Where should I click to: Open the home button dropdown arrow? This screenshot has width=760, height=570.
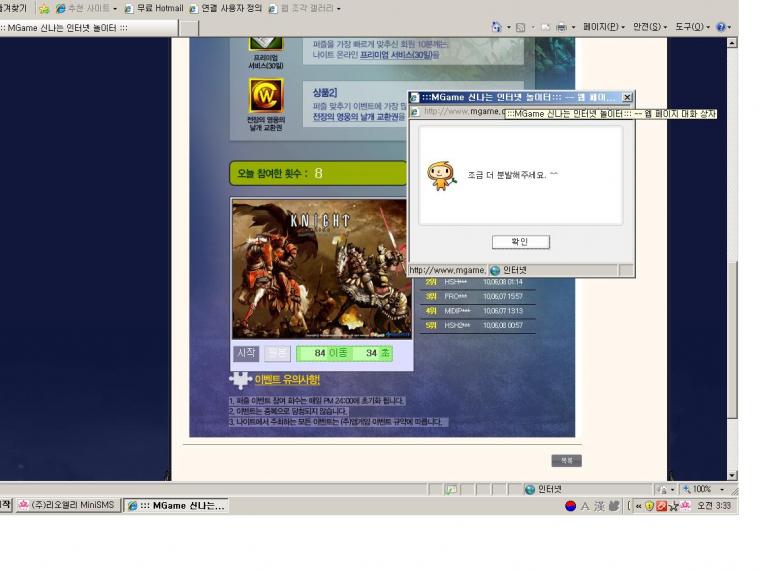tap(508, 27)
